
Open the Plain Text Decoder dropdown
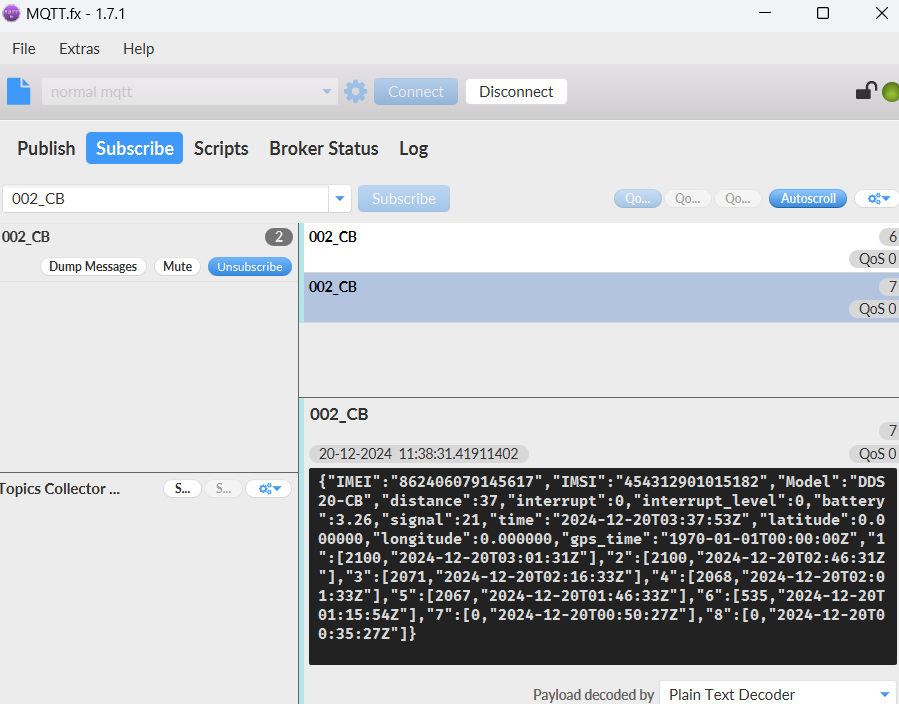click(779, 693)
